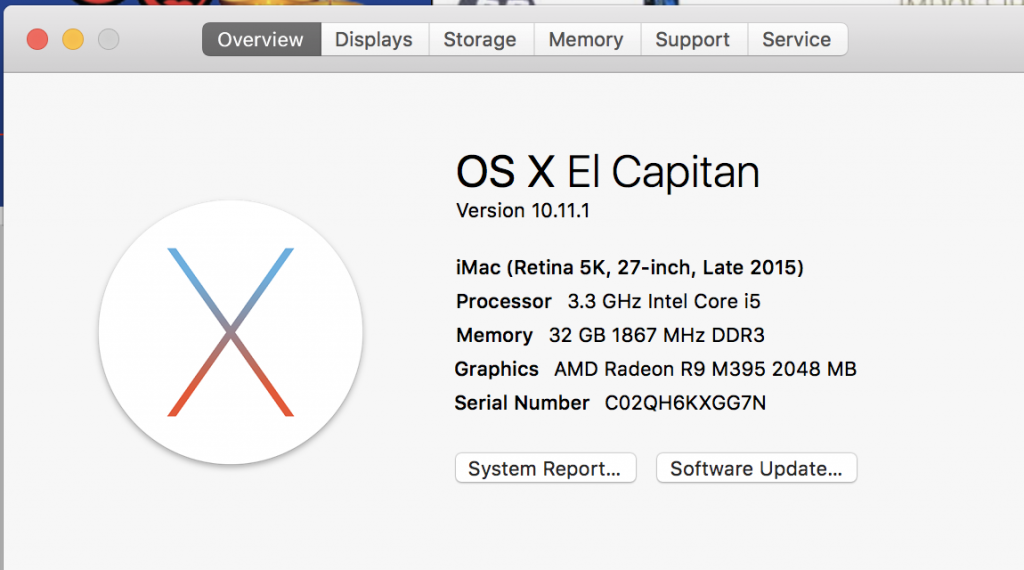Image resolution: width=1024 pixels, height=570 pixels.
Task: Open the Displays tab
Action: (x=374, y=39)
